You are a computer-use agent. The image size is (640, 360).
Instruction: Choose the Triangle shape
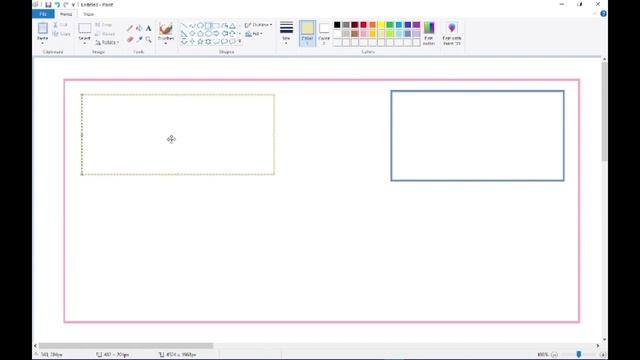point(232,26)
